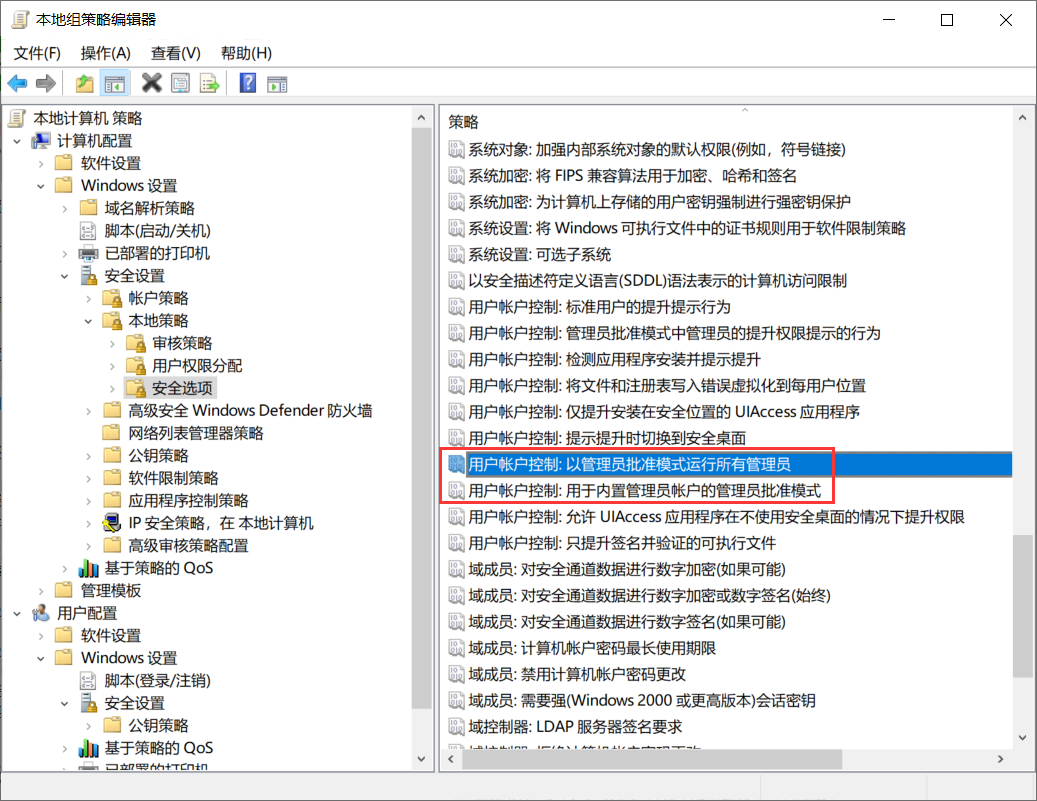Click icon of 系统设置: 可选子系统 policy
Screen dimensions: 1037x801
[456, 254]
